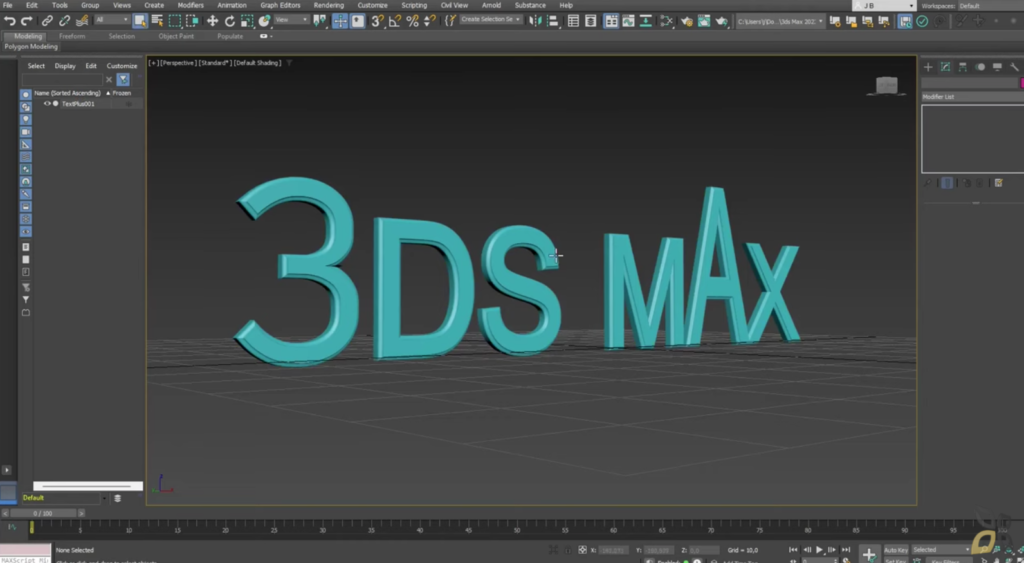Toggle the 3D Snaps button
The height and width of the screenshot is (563, 1024).
pyautogui.click(x=377, y=21)
